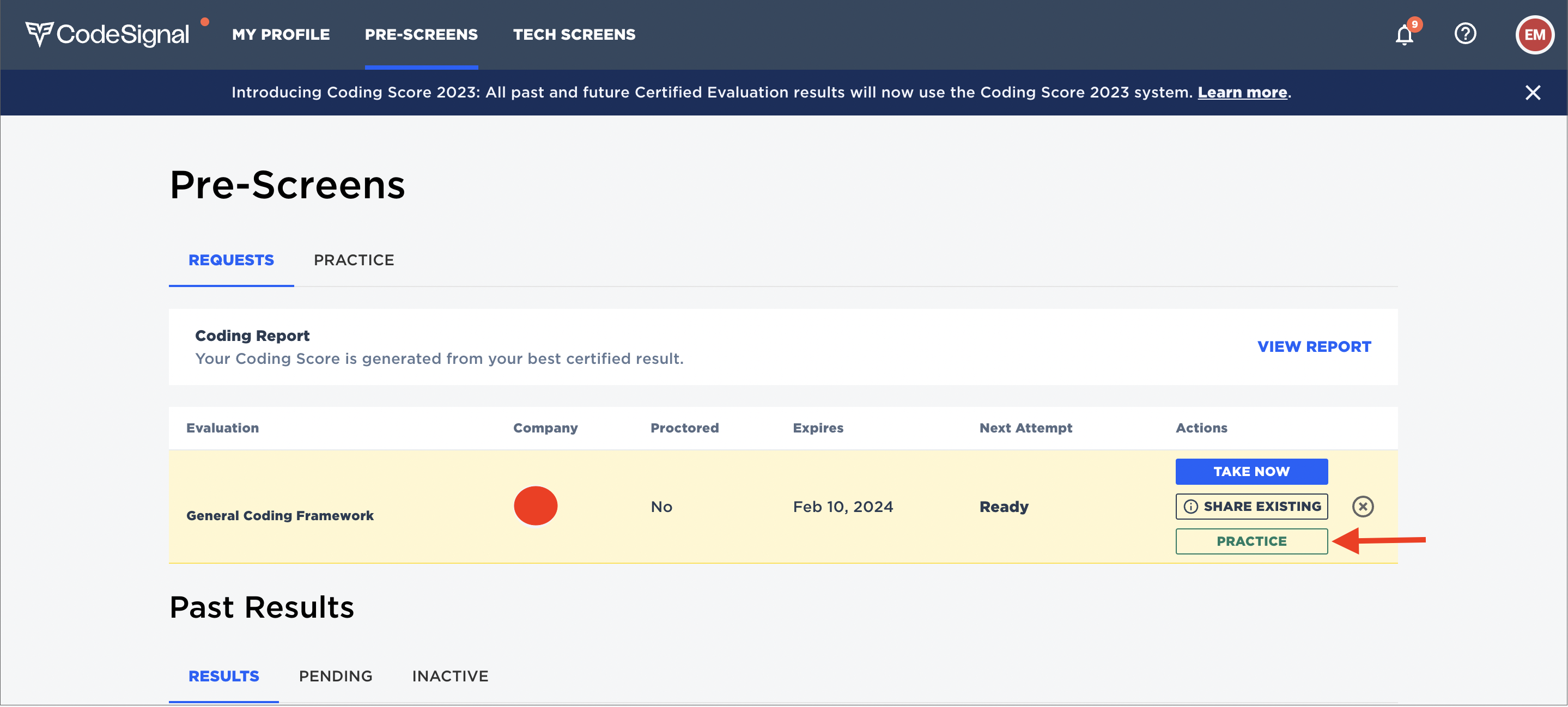Click the red company logo circle

(535, 505)
